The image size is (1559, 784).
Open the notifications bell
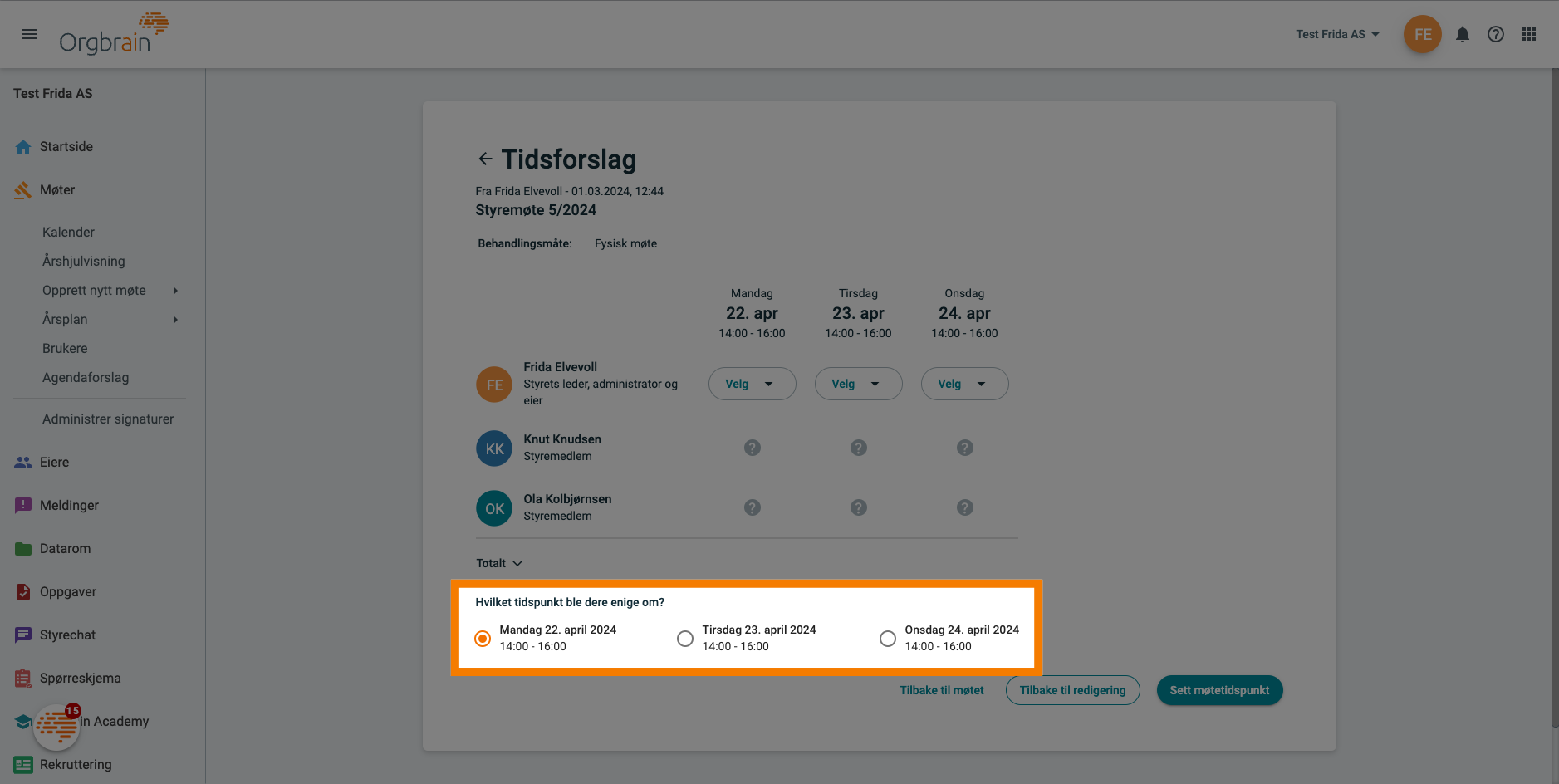click(1463, 34)
